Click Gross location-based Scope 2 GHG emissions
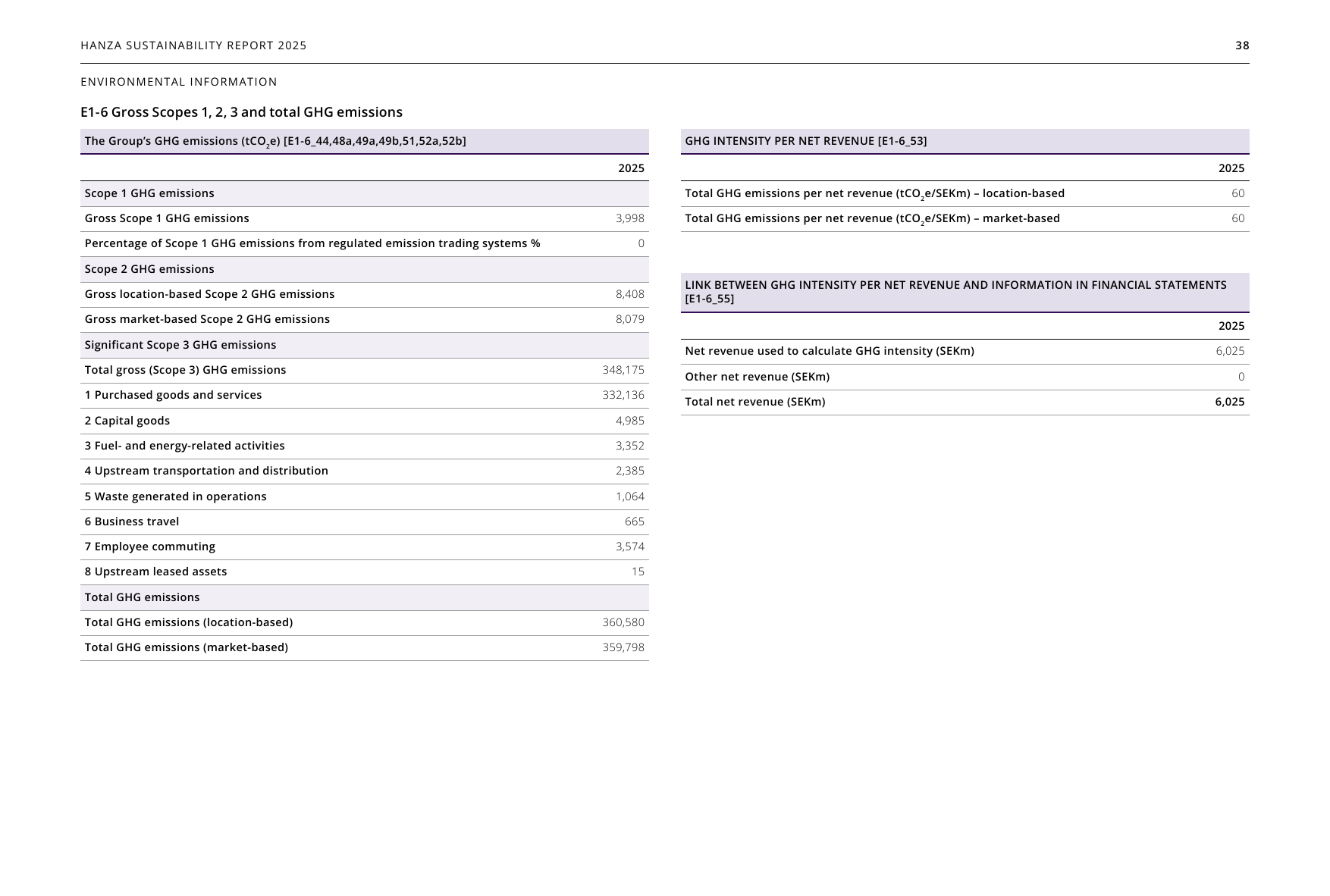This screenshot has height=896, width=1330. [x=209, y=294]
